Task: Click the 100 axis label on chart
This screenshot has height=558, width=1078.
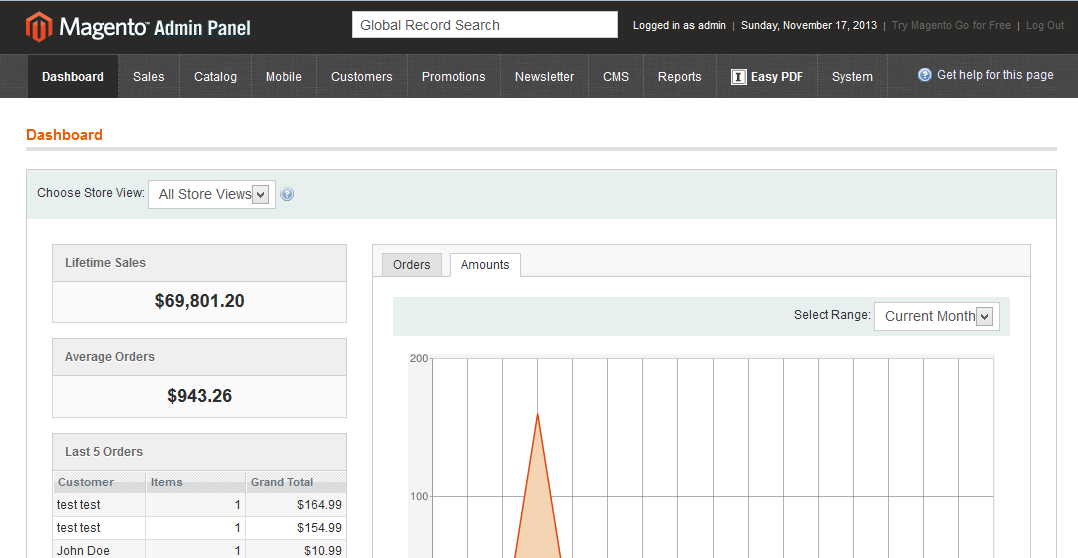Action: point(419,496)
